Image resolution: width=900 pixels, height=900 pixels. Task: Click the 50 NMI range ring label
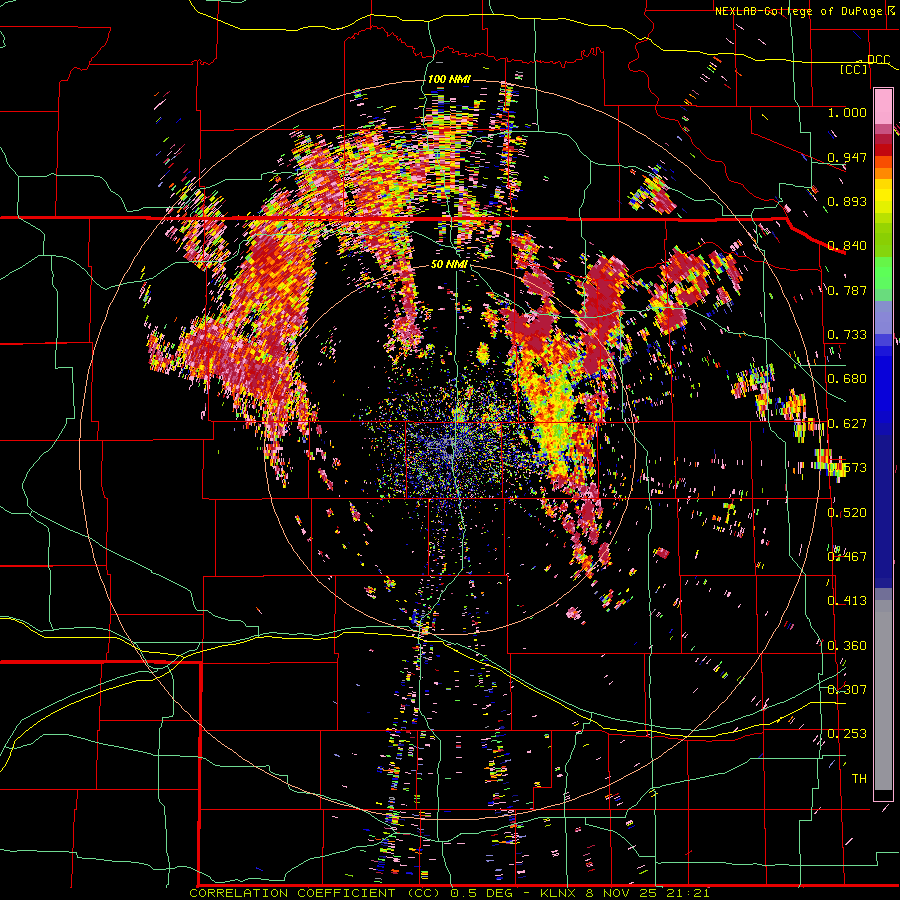pos(449,264)
